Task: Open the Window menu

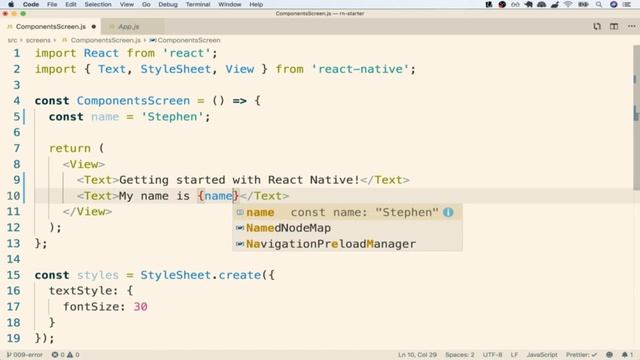Action: pos(229,4)
